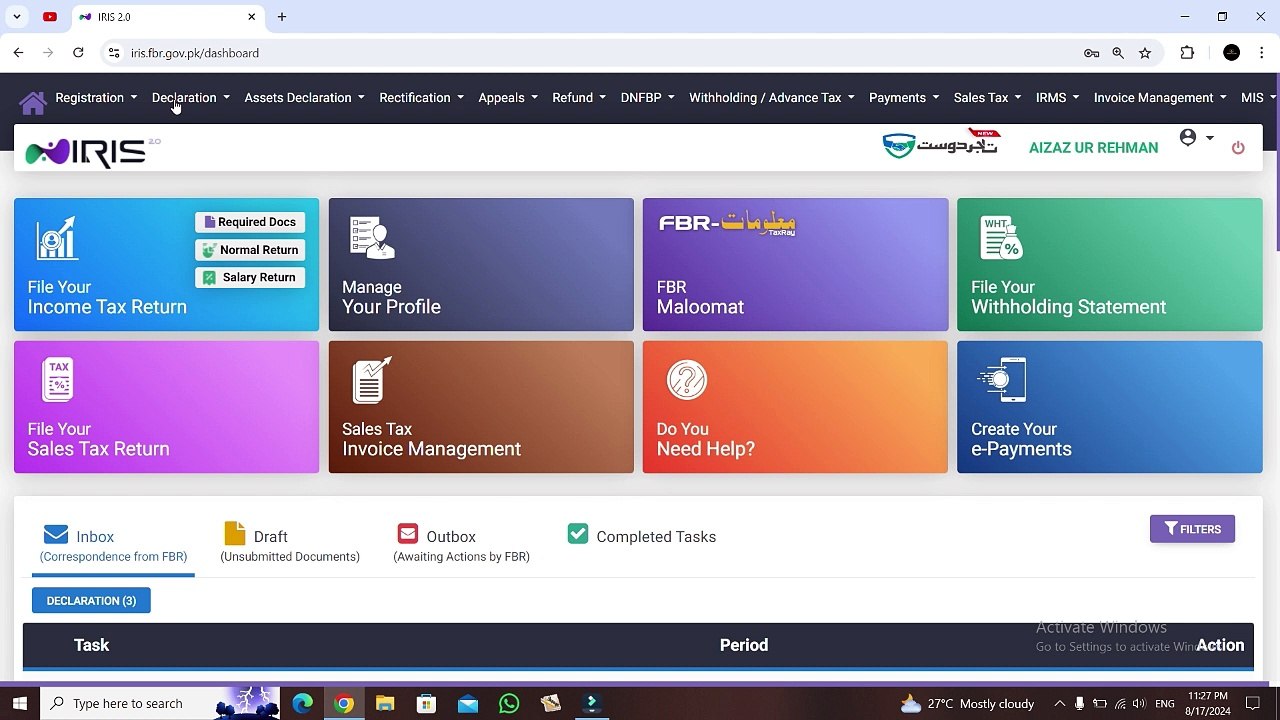Switch to the Outbox tab
1280x720 pixels.
tap(461, 543)
